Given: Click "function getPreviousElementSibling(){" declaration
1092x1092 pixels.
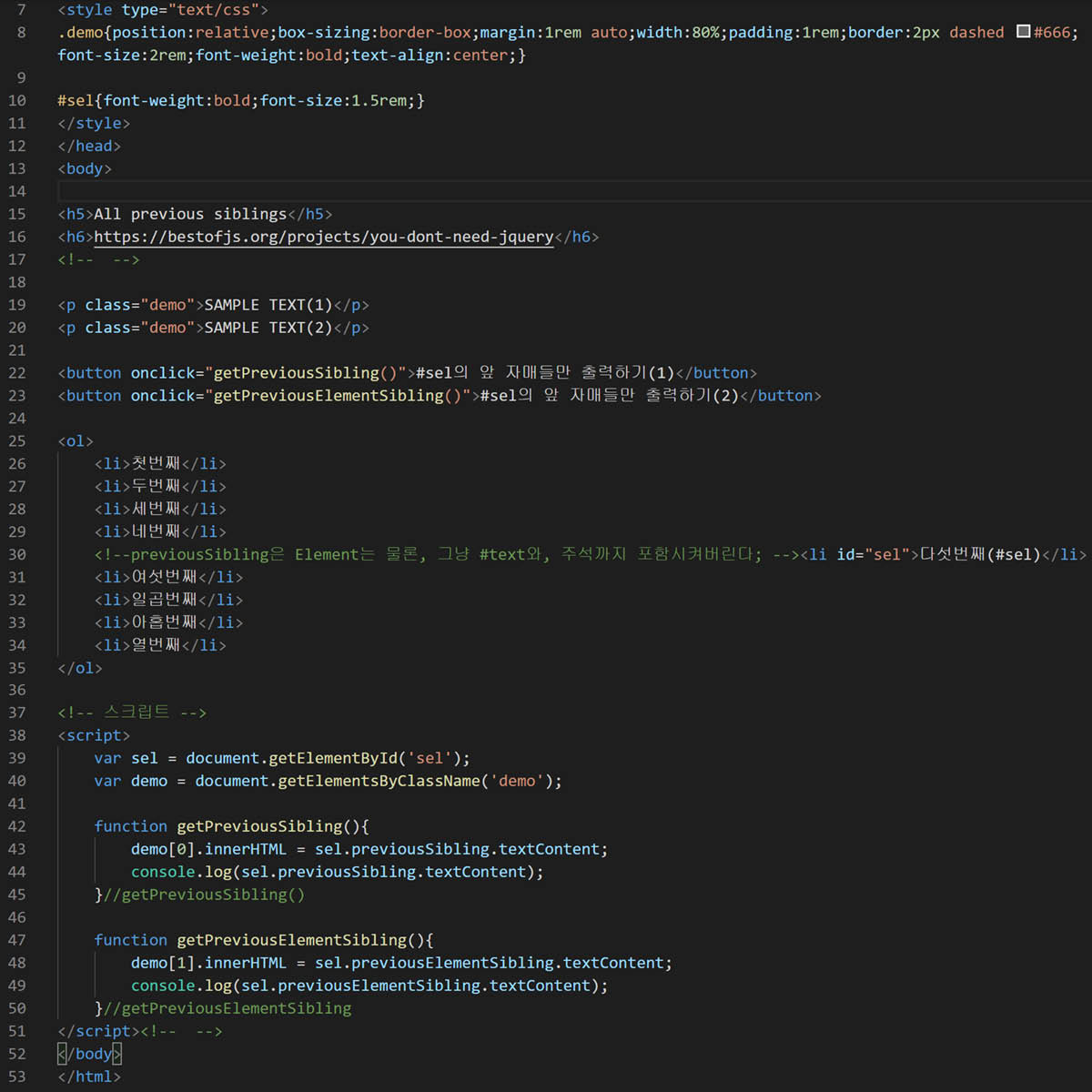Looking at the screenshot, I should click(x=264, y=940).
